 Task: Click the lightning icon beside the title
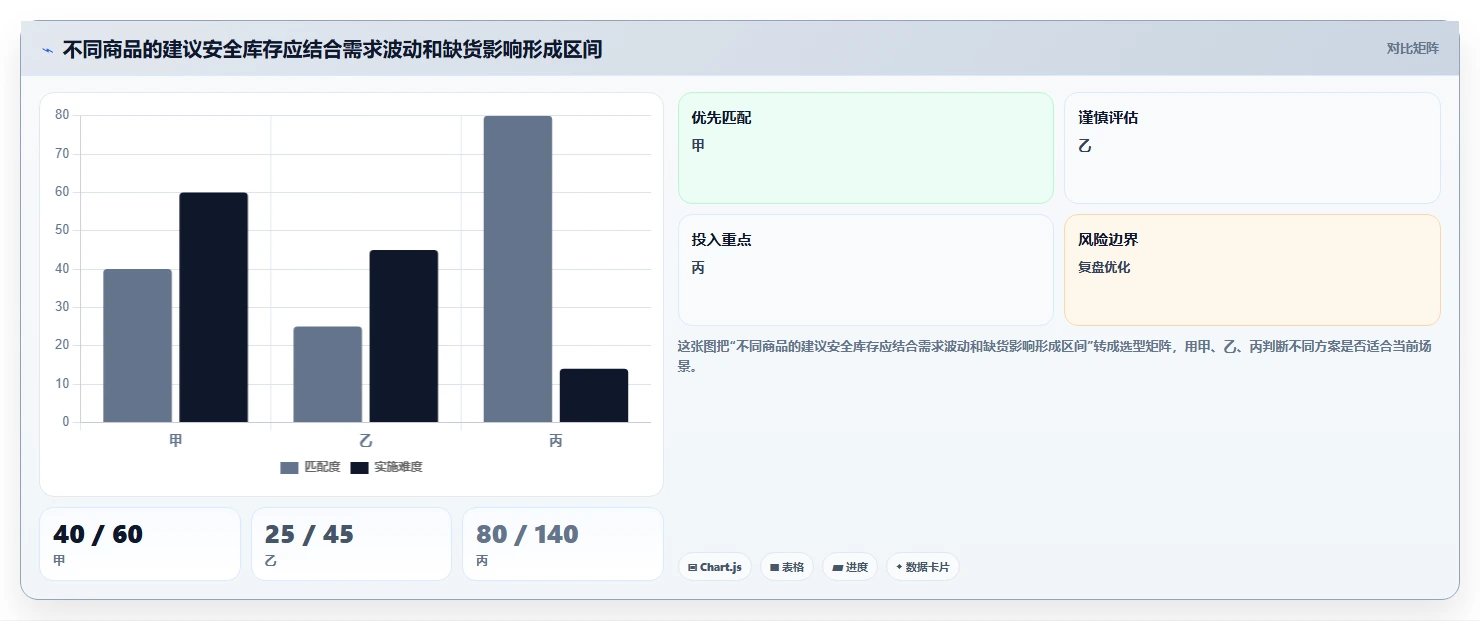[47, 50]
